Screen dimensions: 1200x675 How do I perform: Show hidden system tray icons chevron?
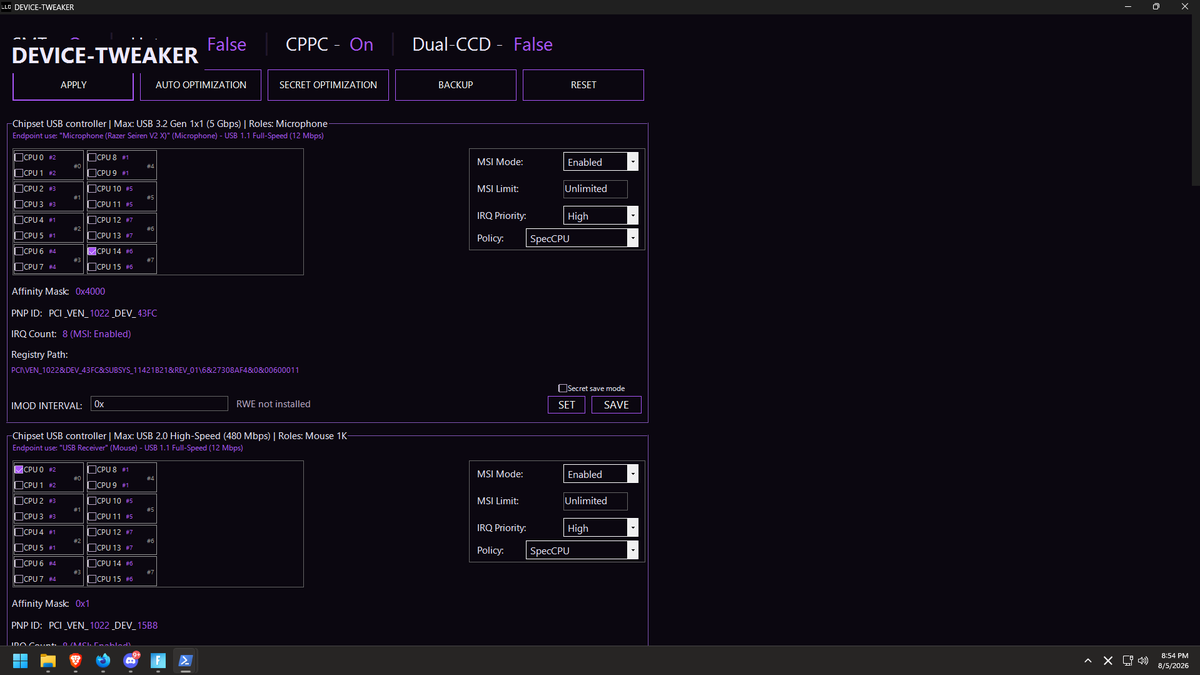click(x=1088, y=661)
